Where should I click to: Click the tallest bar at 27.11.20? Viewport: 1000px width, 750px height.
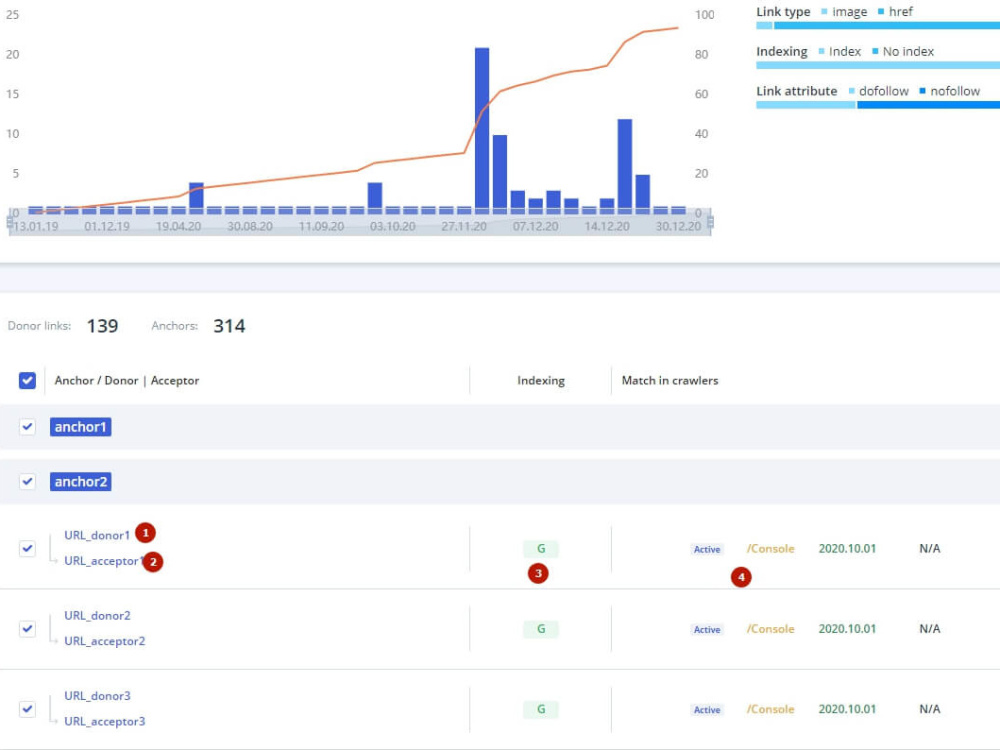(482, 130)
